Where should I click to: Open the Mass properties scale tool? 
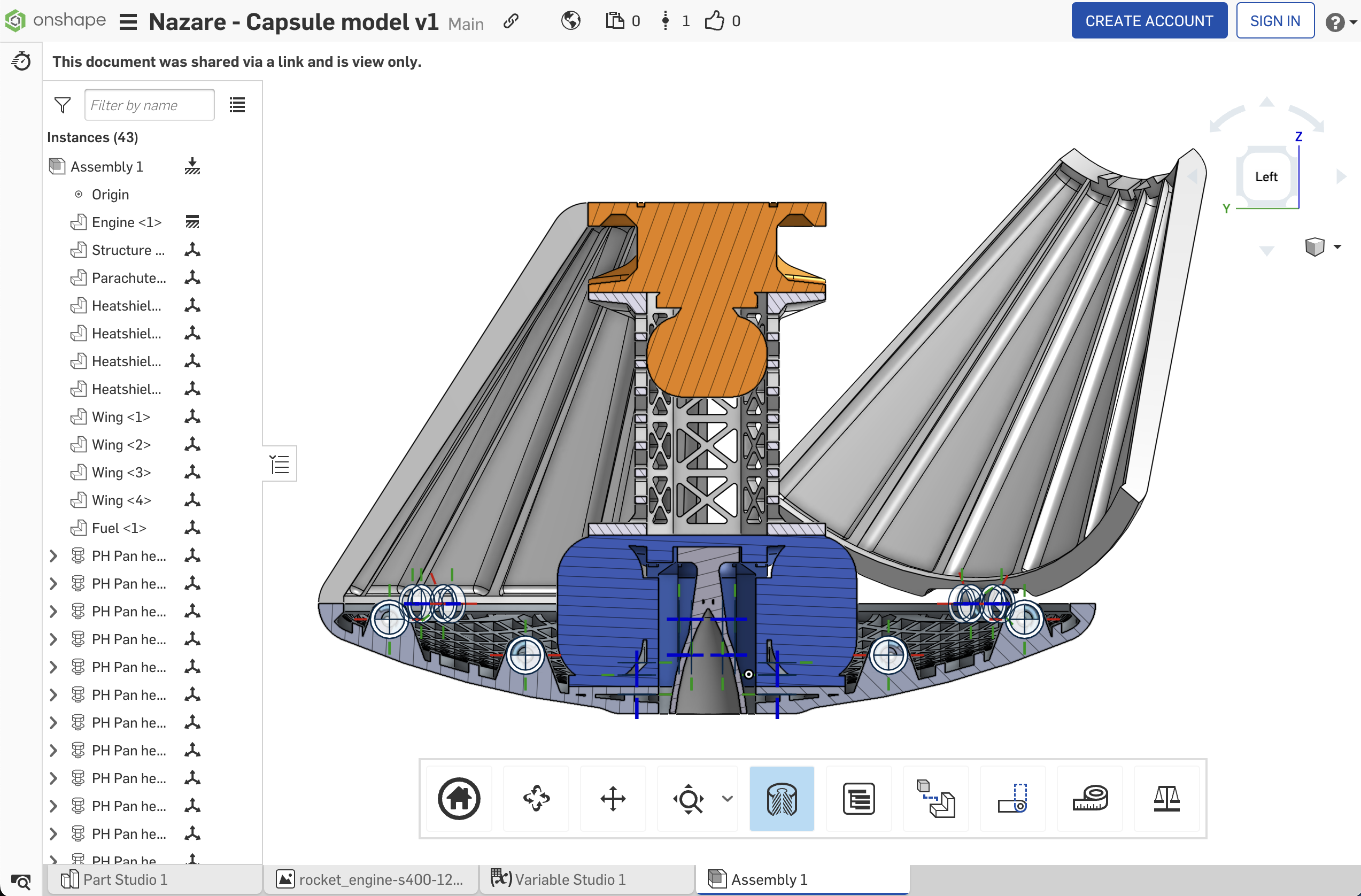[1166, 798]
